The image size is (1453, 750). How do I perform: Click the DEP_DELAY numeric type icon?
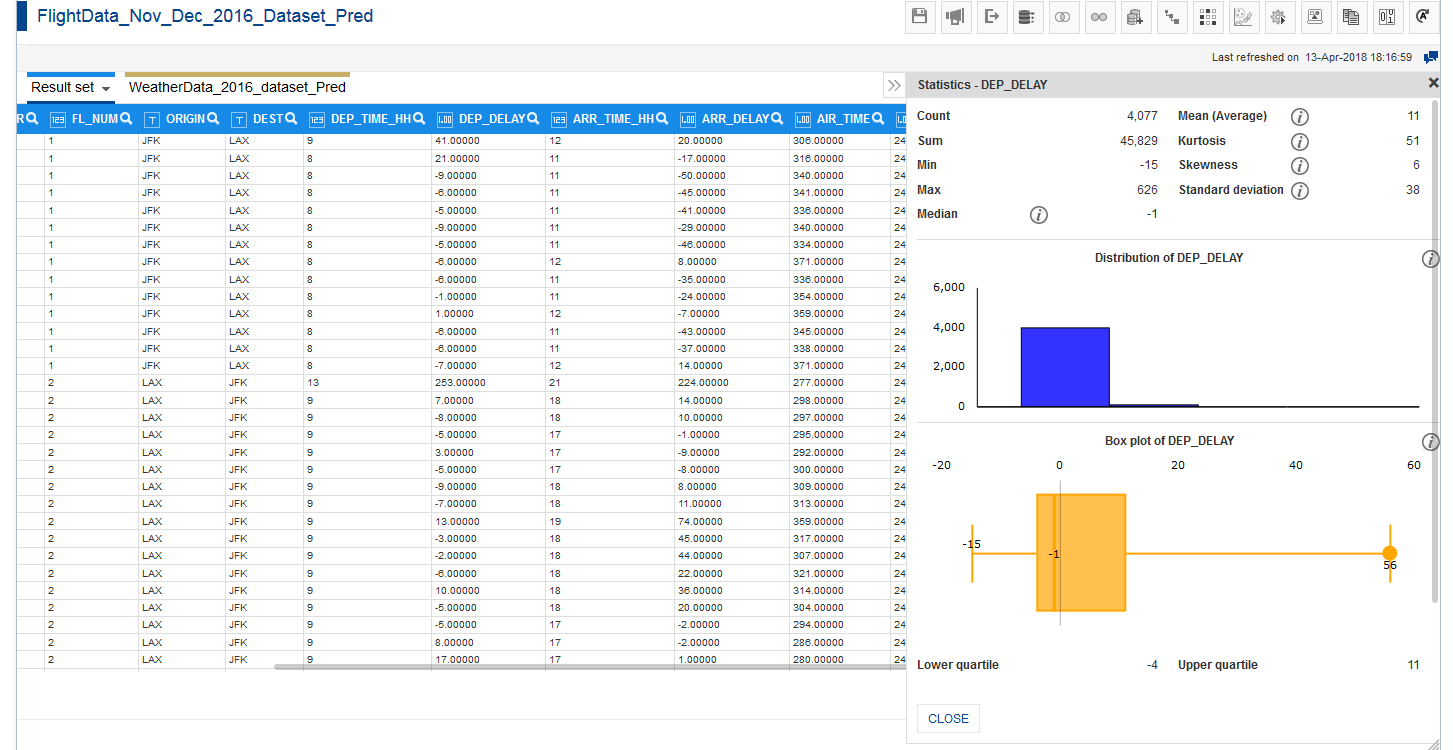click(x=446, y=119)
